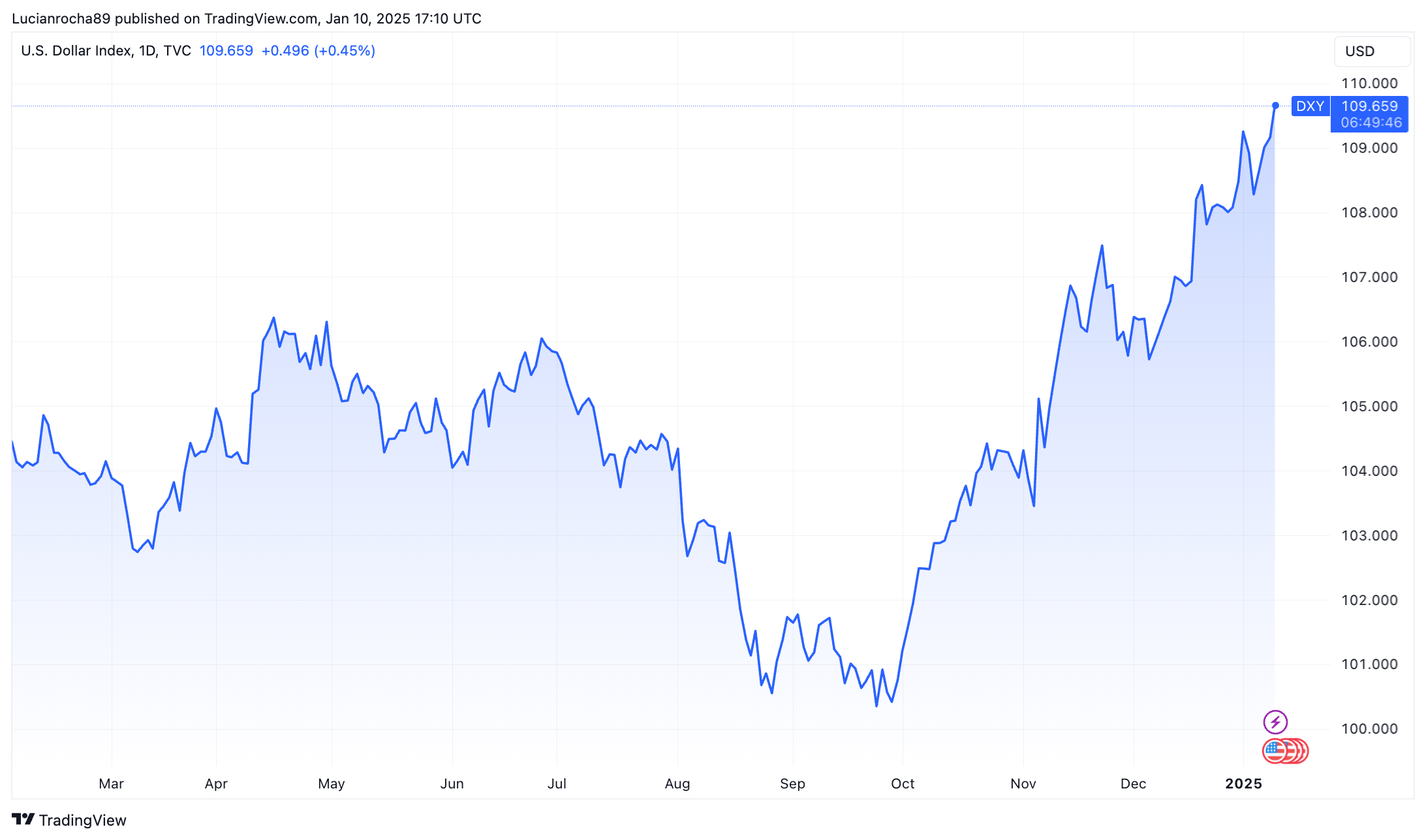Click the Mar label on time axis
Screen dimensions: 1426x840
pyautogui.click(x=111, y=784)
